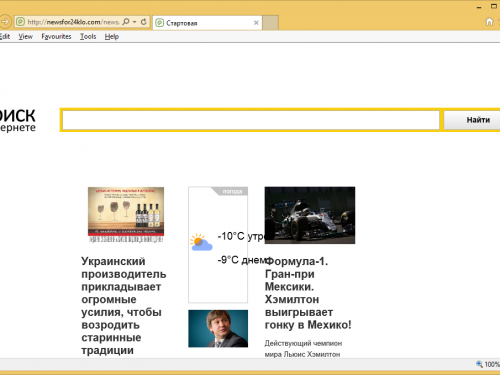Open the Формула-1 Гран-при Мексики headline

coord(308,293)
